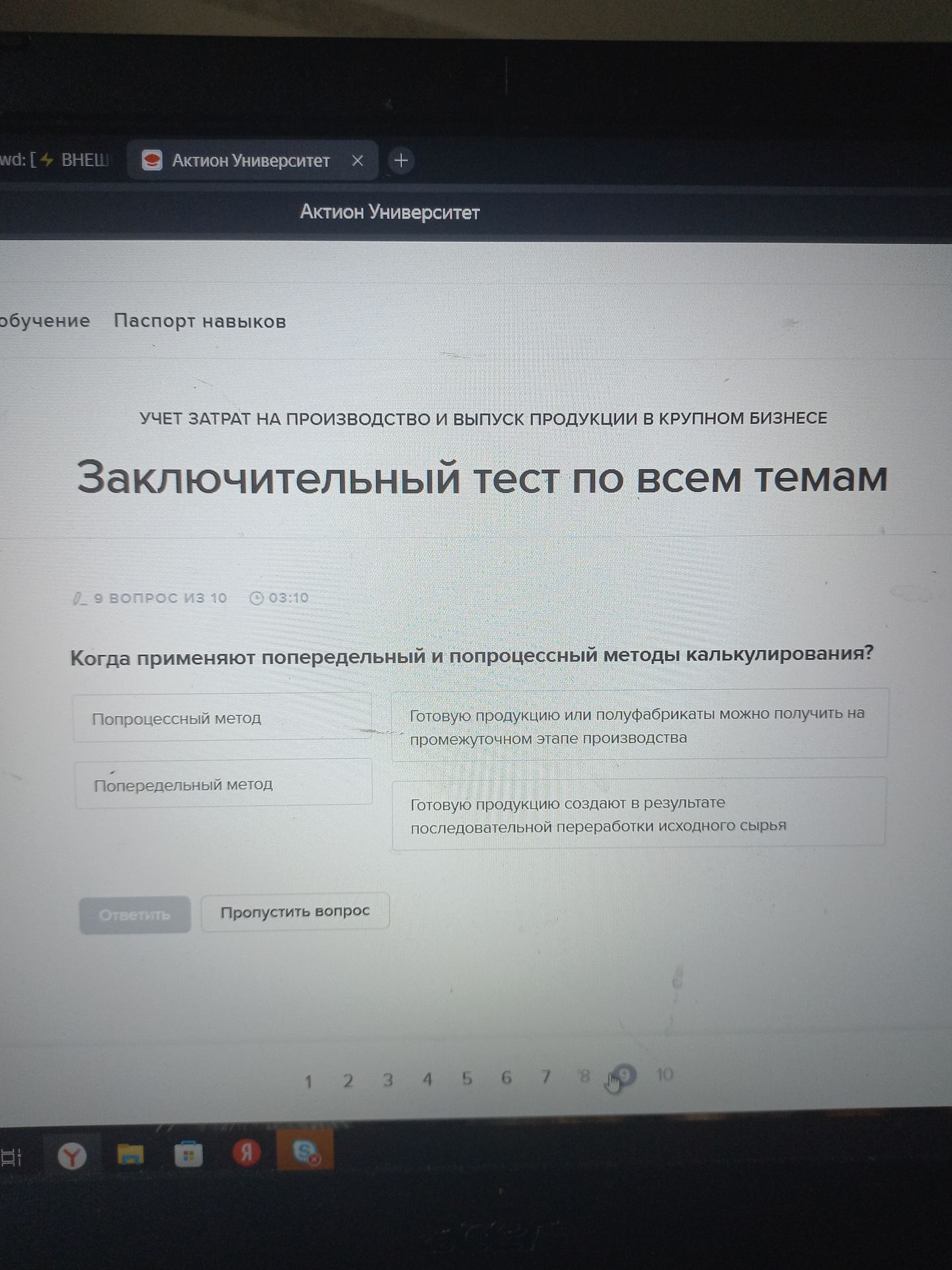Select the Попроцессный метод card

[x=222, y=718]
